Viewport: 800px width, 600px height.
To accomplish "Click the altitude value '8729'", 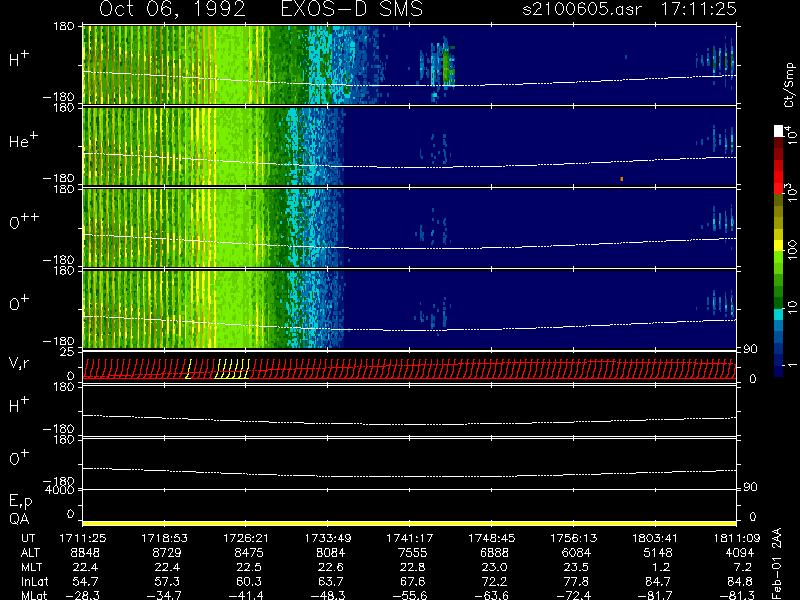I will coord(167,553).
